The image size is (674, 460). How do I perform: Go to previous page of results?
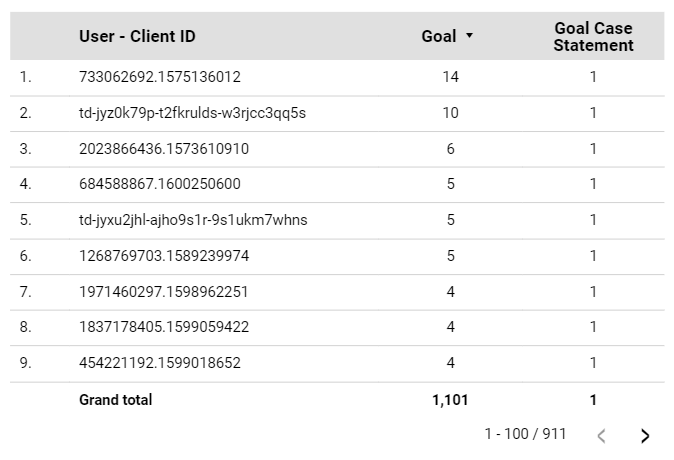pyautogui.click(x=601, y=435)
